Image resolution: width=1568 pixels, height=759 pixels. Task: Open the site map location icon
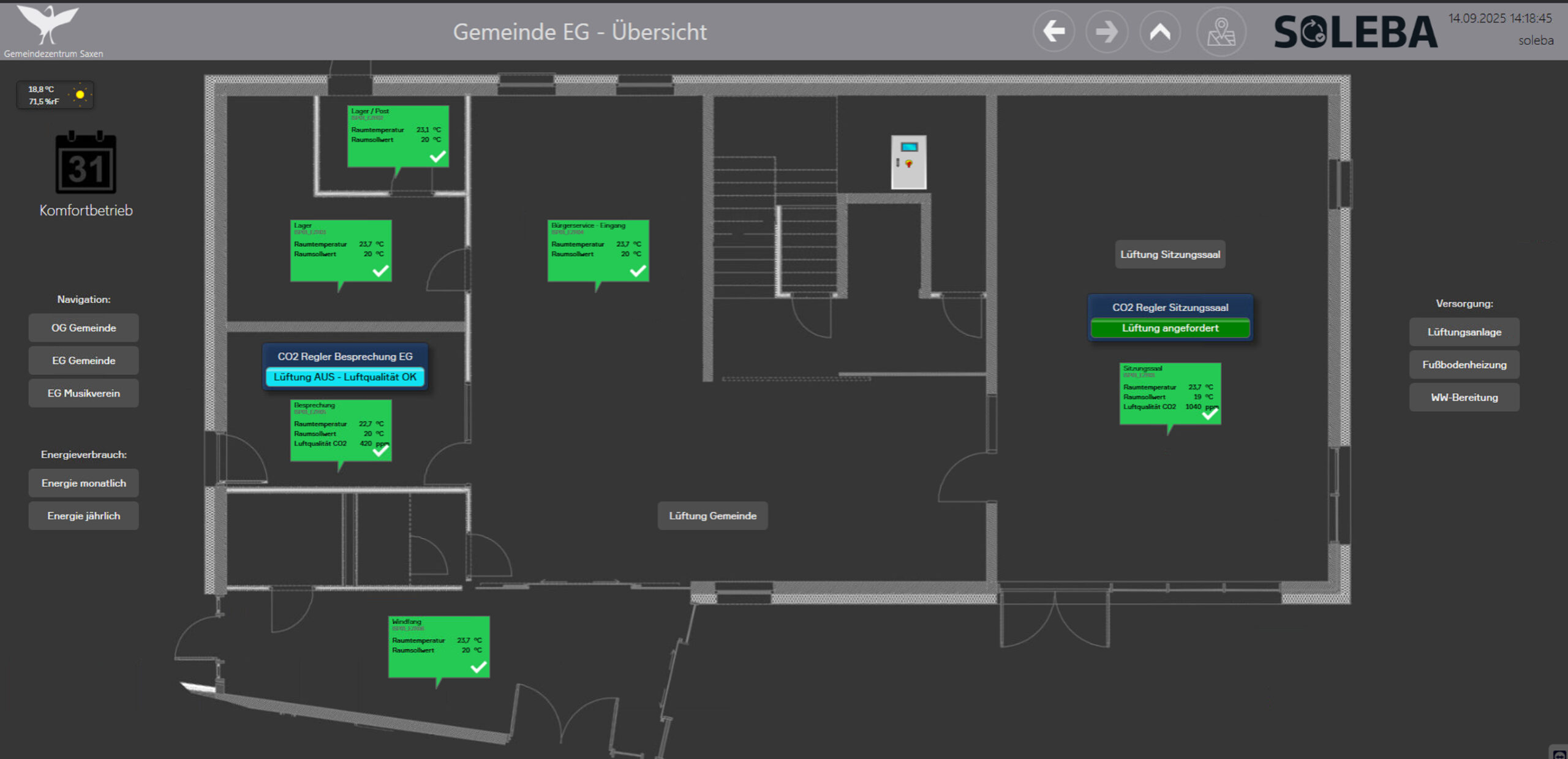1221,32
